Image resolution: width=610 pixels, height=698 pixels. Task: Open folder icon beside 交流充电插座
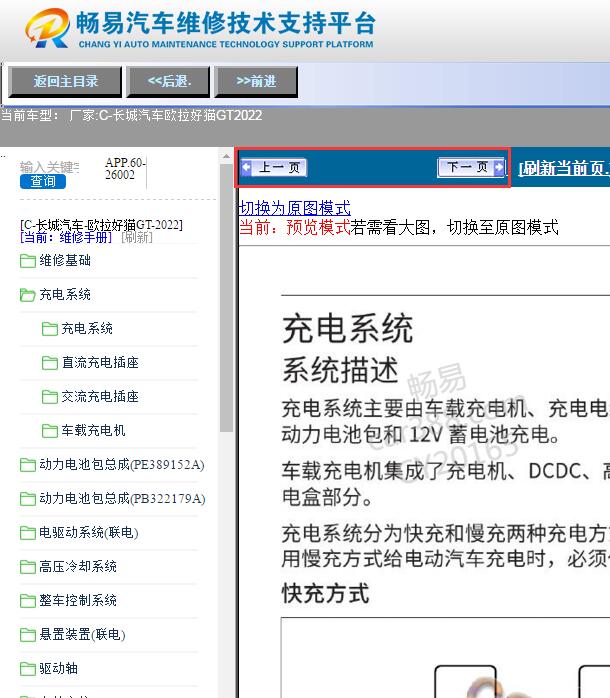coord(49,397)
